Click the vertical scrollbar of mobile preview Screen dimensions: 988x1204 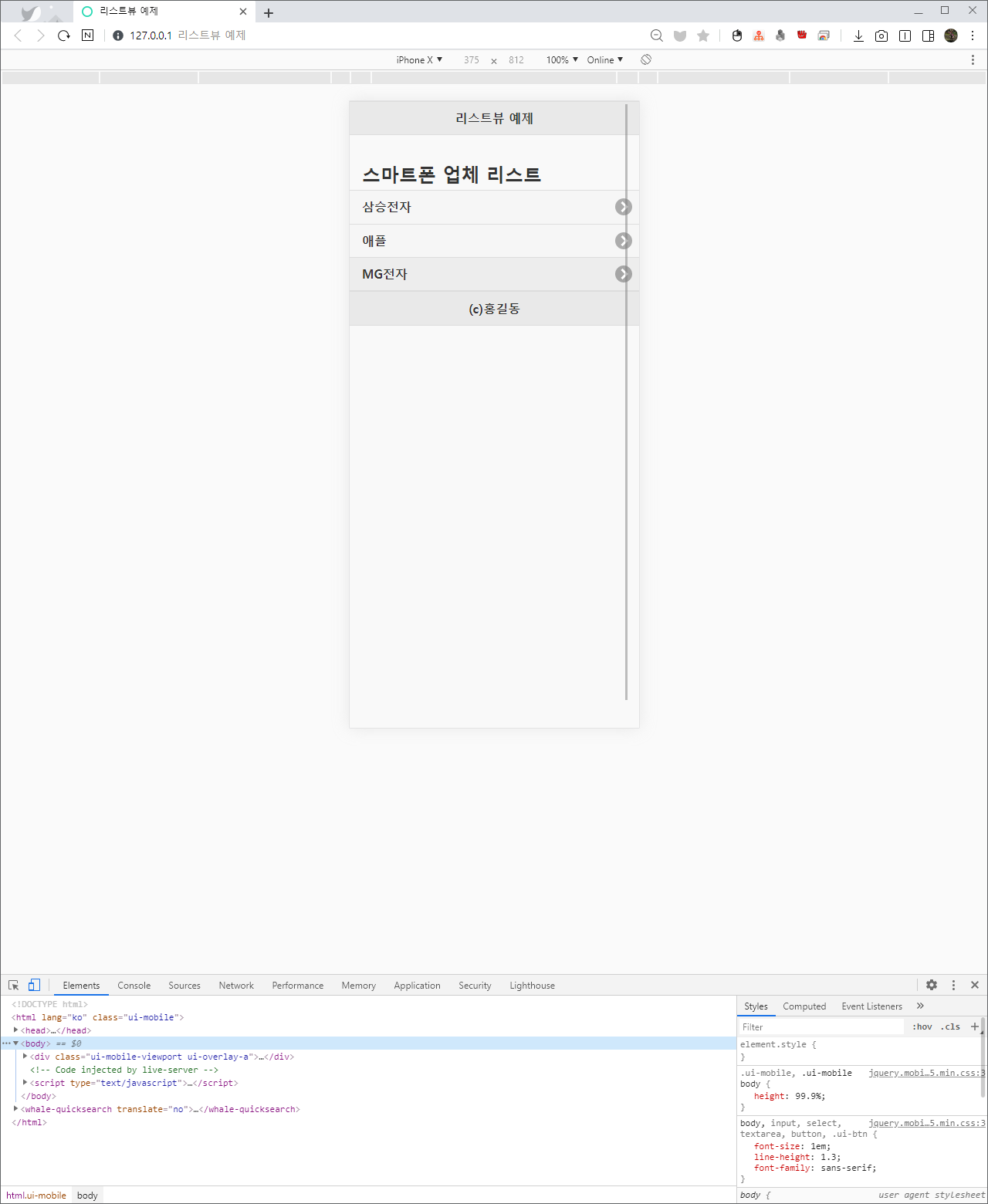[x=627, y=401]
